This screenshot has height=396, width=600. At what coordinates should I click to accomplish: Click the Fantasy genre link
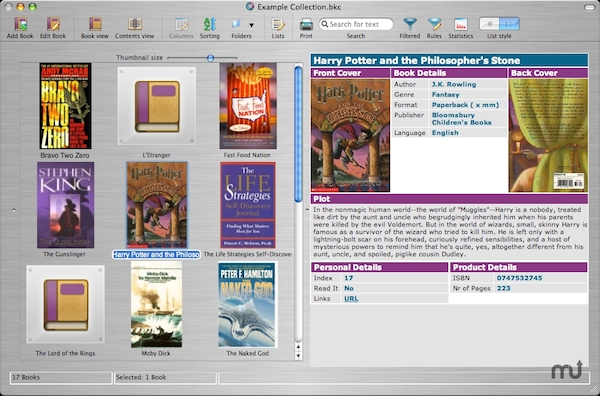(x=445, y=95)
